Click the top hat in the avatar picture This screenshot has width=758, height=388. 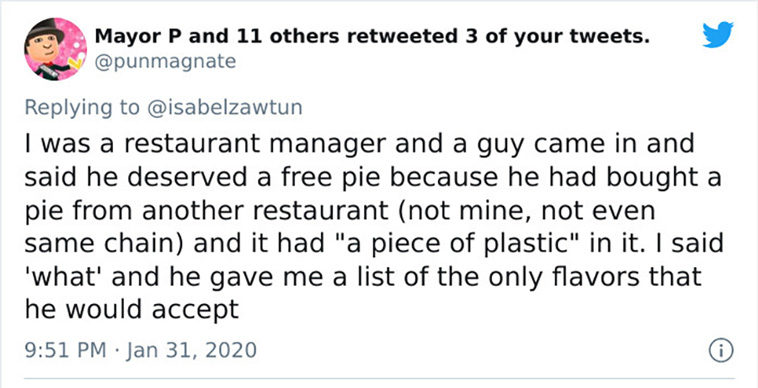pos(45,32)
